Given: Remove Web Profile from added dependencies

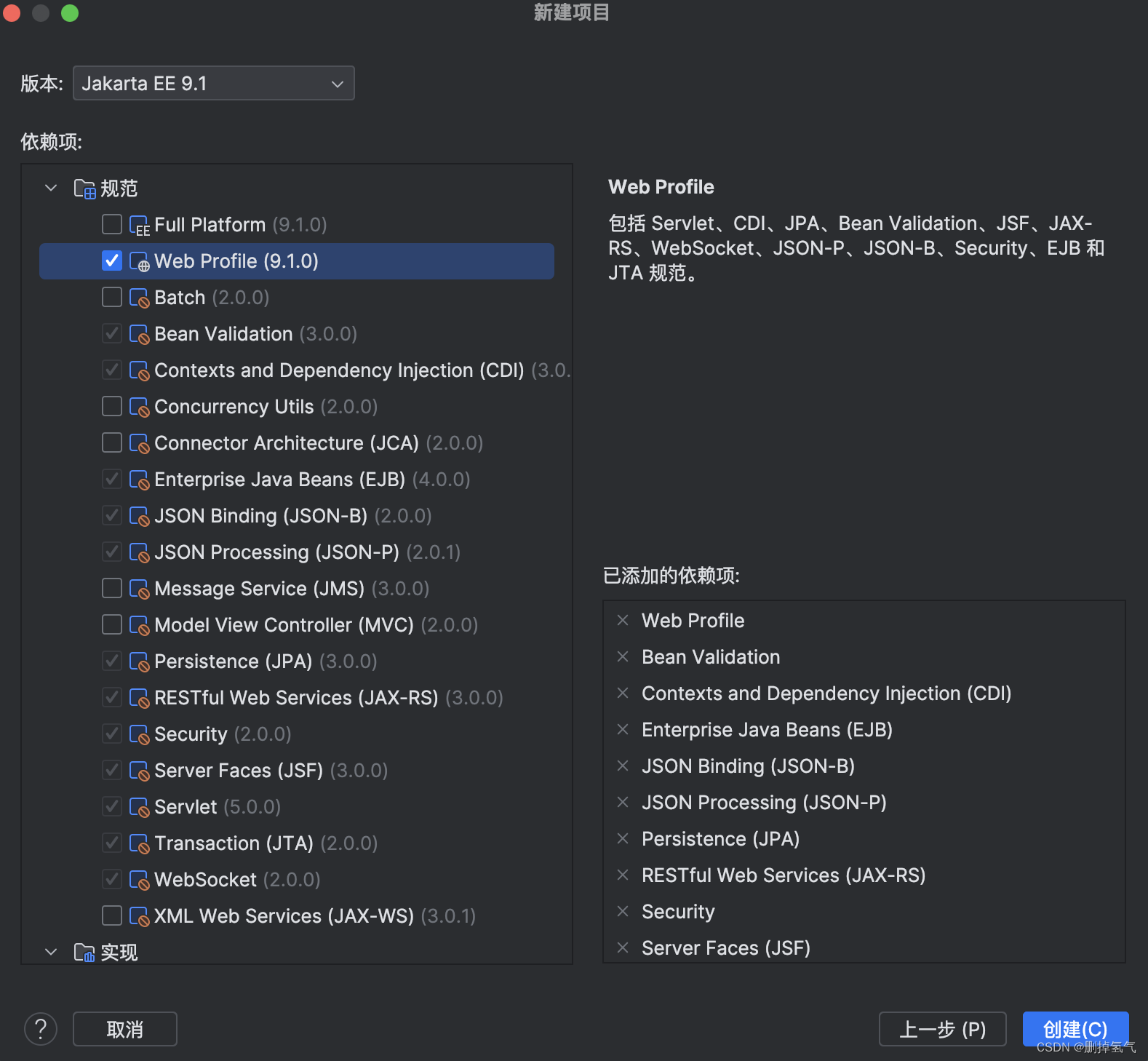Looking at the screenshot, I should [623, 620].
